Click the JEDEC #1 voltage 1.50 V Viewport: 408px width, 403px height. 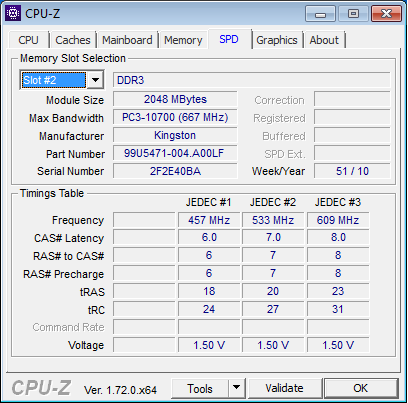pyautogui.click(x=209, y=345)
